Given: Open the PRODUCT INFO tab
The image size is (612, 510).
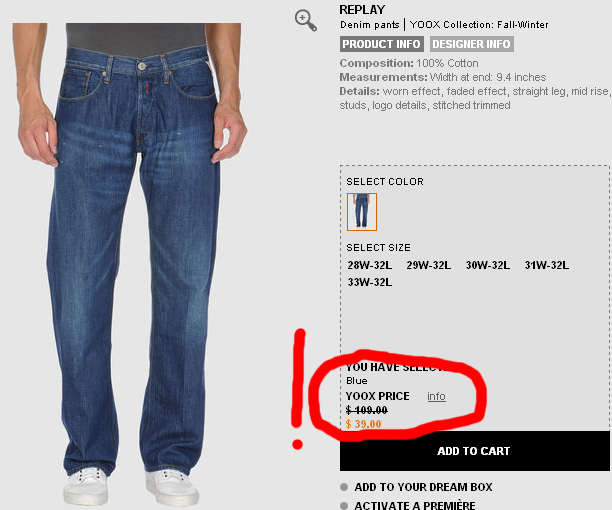Looking at the screenshot, I should (381, 44).
